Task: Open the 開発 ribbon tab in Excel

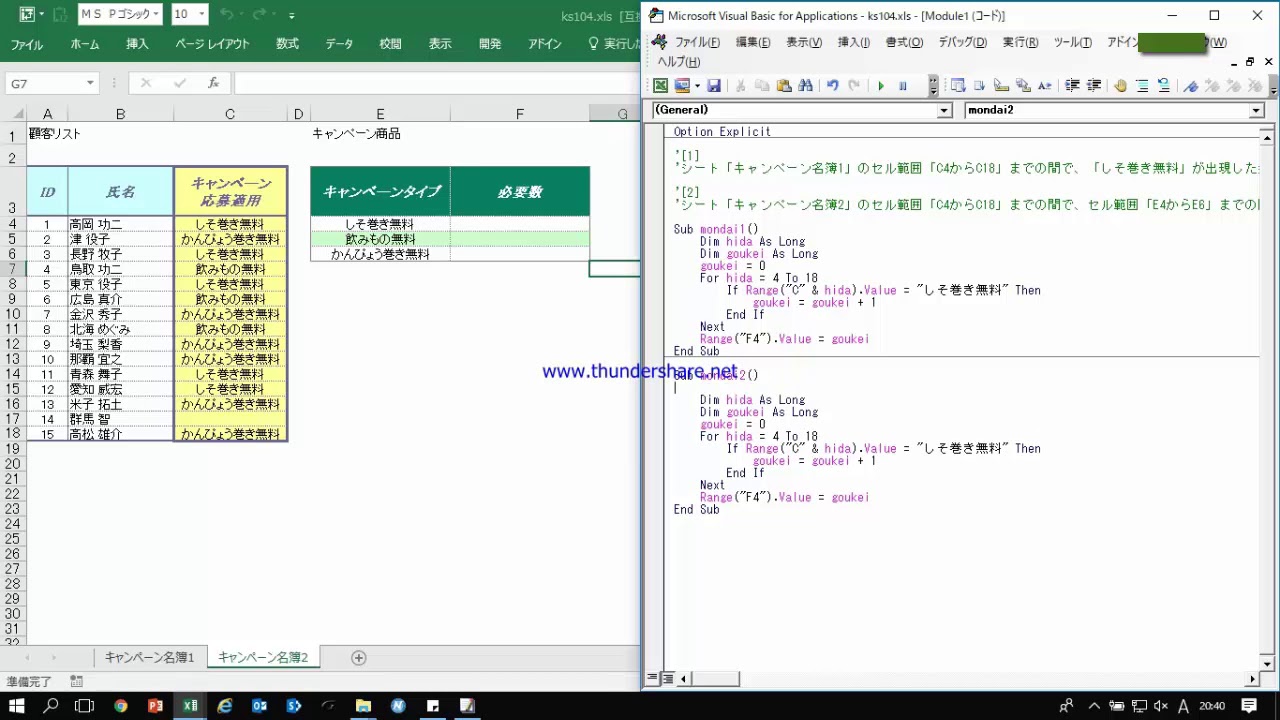Action: click(x=490, y=44)
